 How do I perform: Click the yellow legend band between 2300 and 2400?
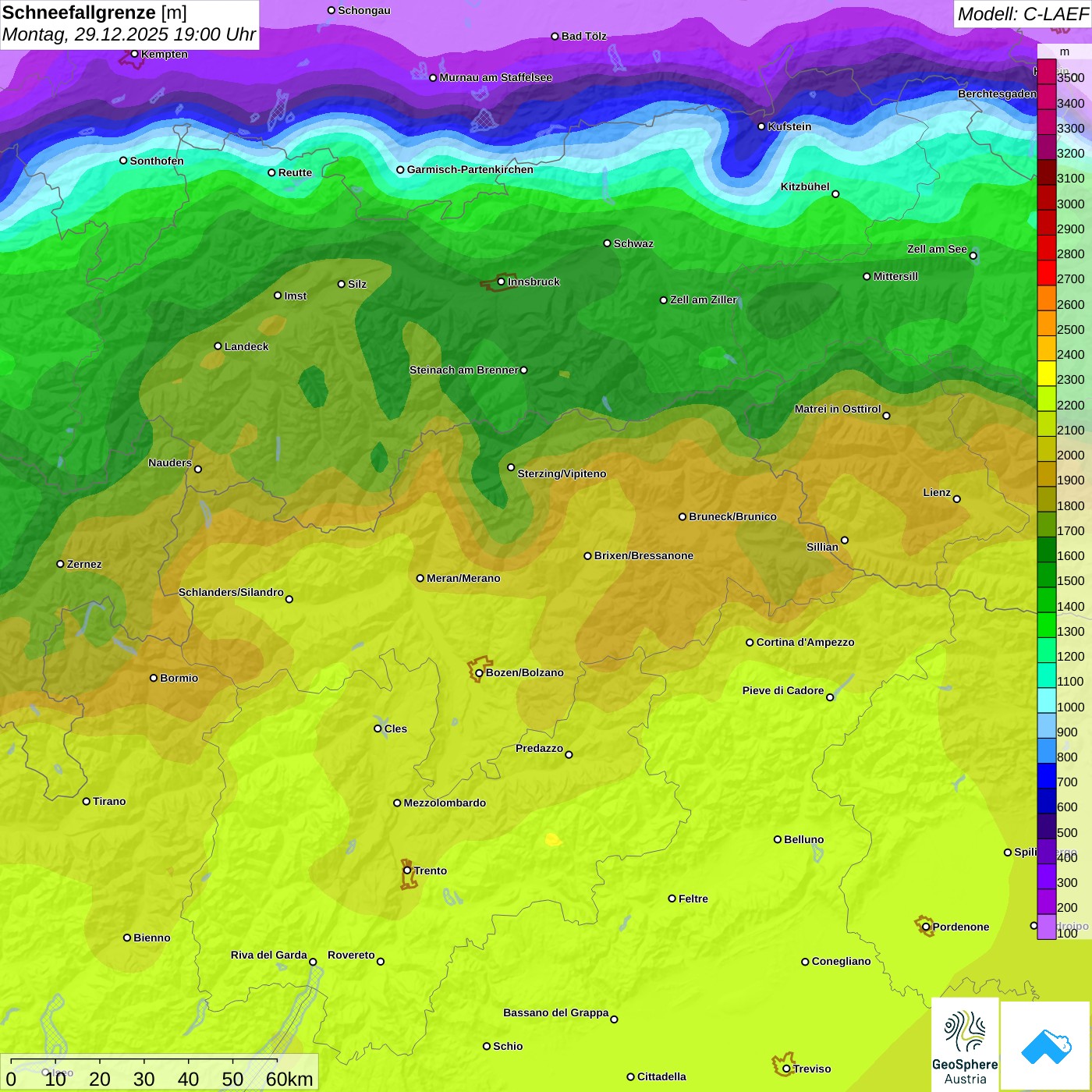1046,374
